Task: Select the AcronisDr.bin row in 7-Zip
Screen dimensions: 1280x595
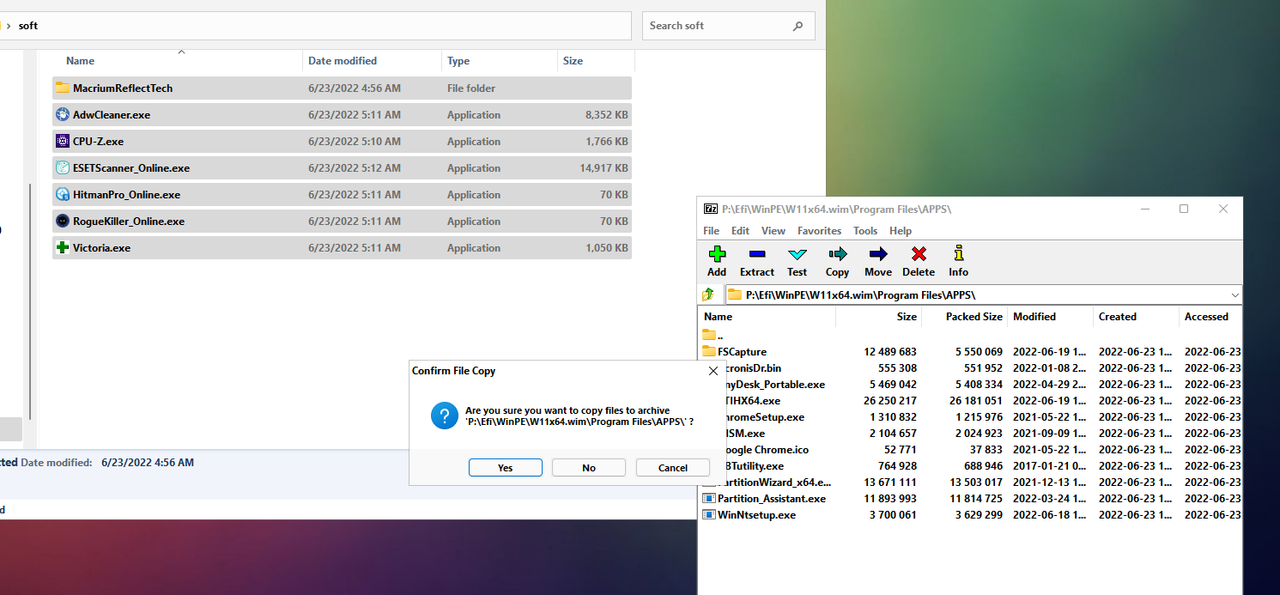Action: pos(970,368)
